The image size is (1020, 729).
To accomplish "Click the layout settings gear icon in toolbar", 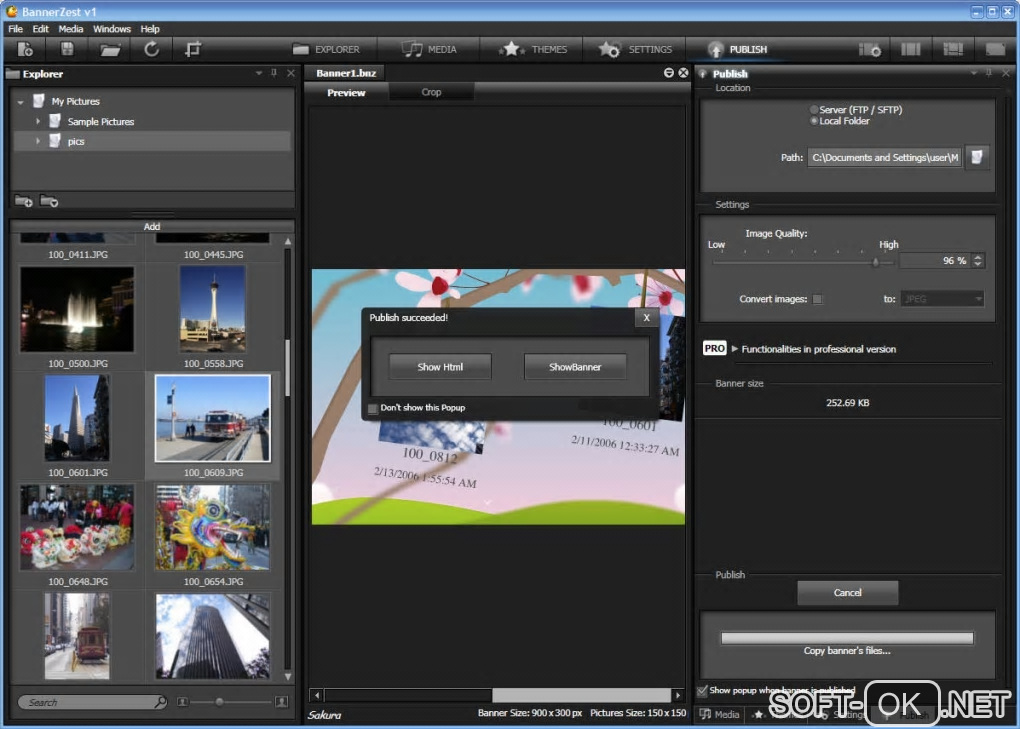I will [x=870, y=49].
